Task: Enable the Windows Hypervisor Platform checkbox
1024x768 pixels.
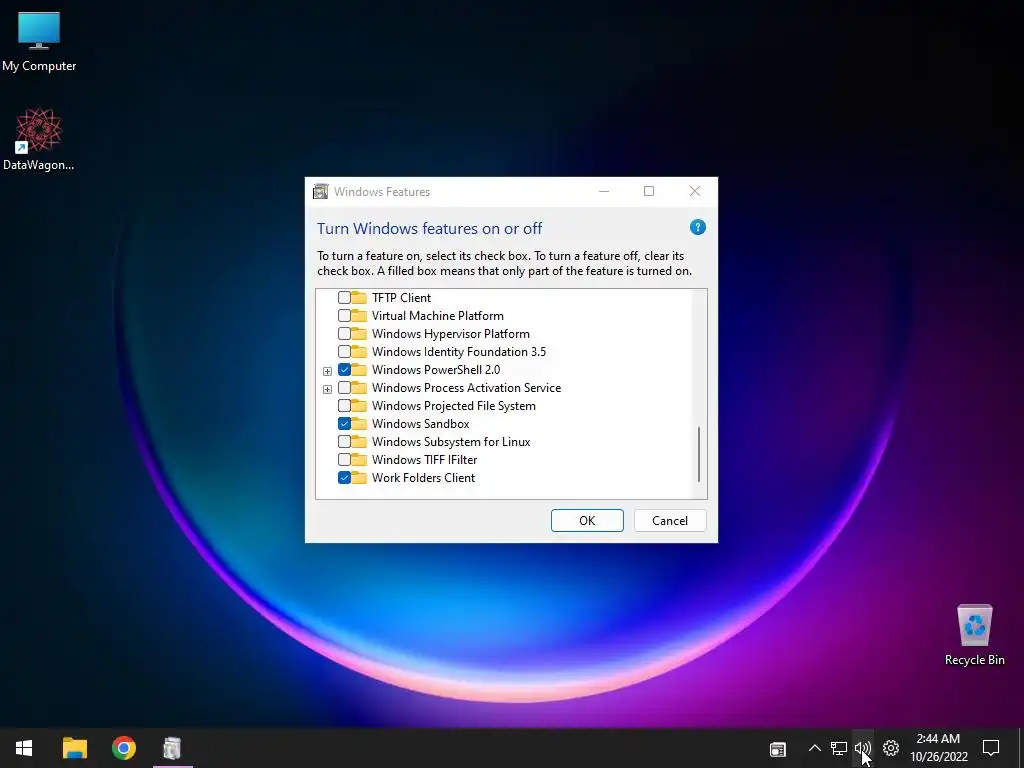Action: point(344,334)
